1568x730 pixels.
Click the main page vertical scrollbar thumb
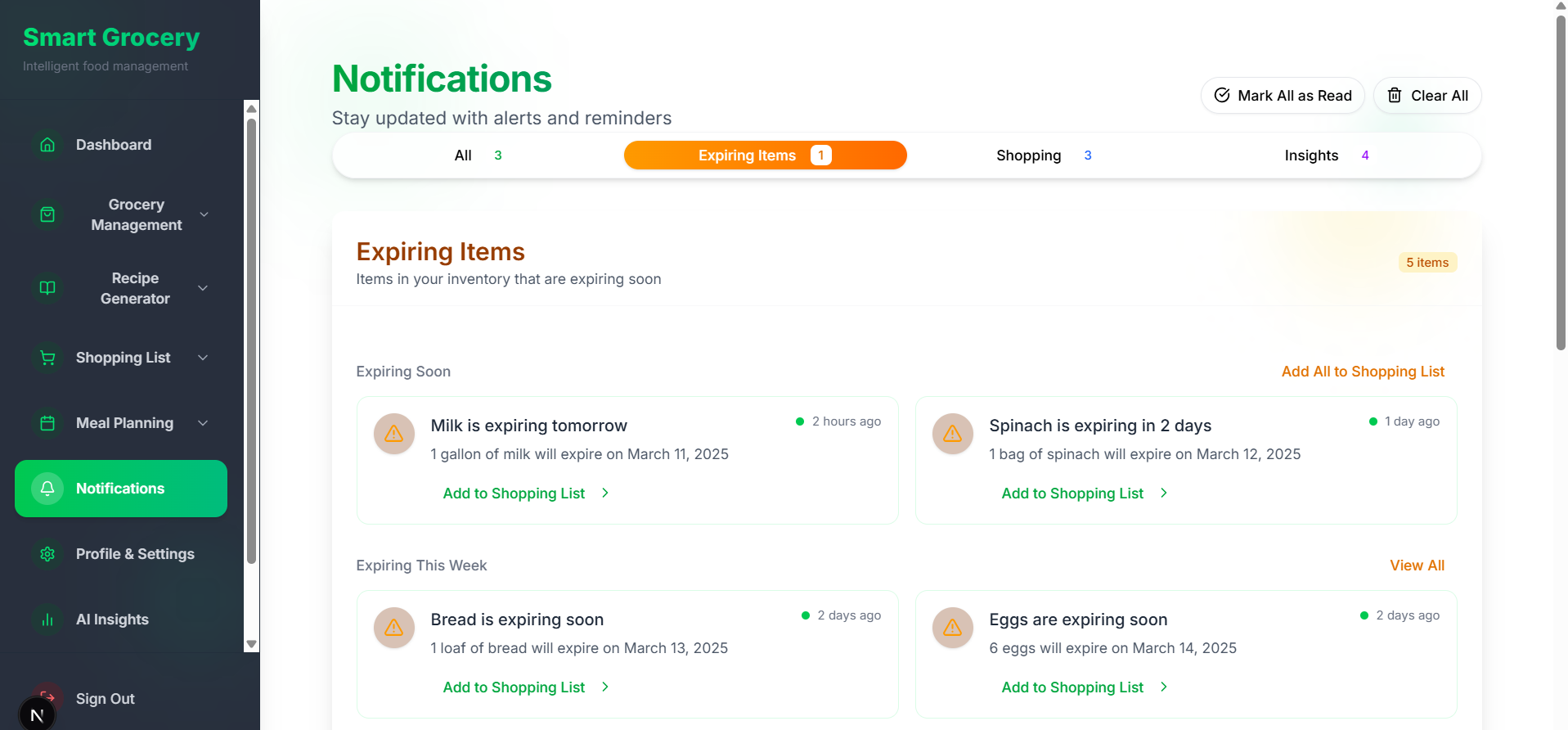[x=1561, y=182]
